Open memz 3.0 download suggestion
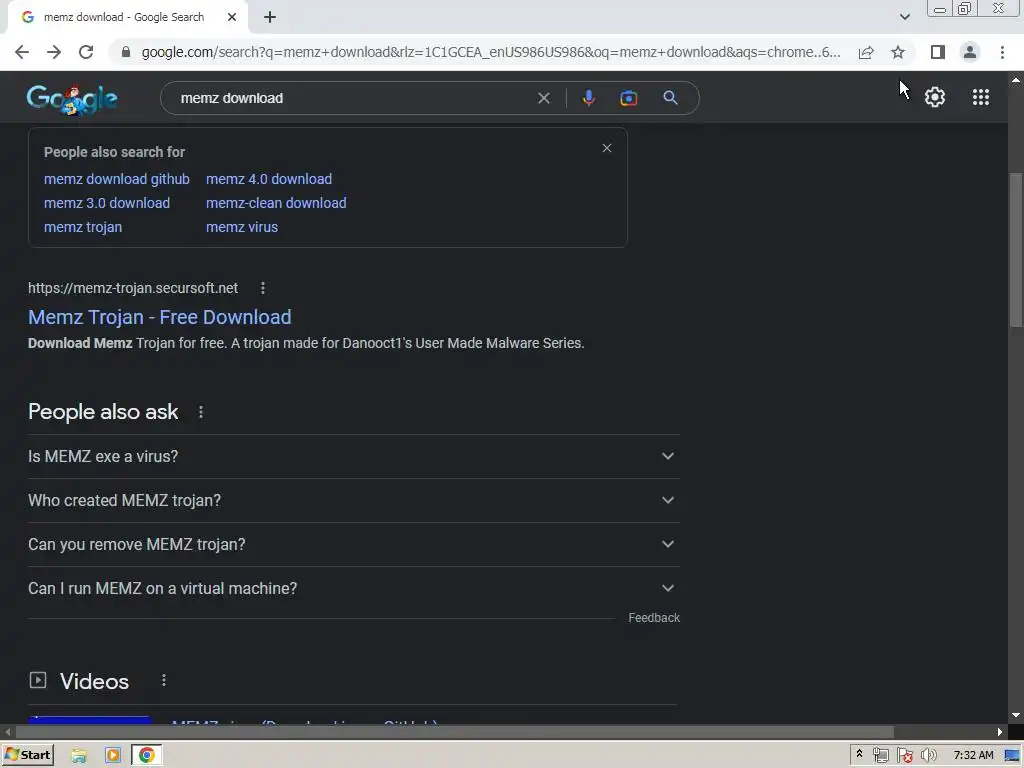1024x768 pixels. (x=106, y=203)
